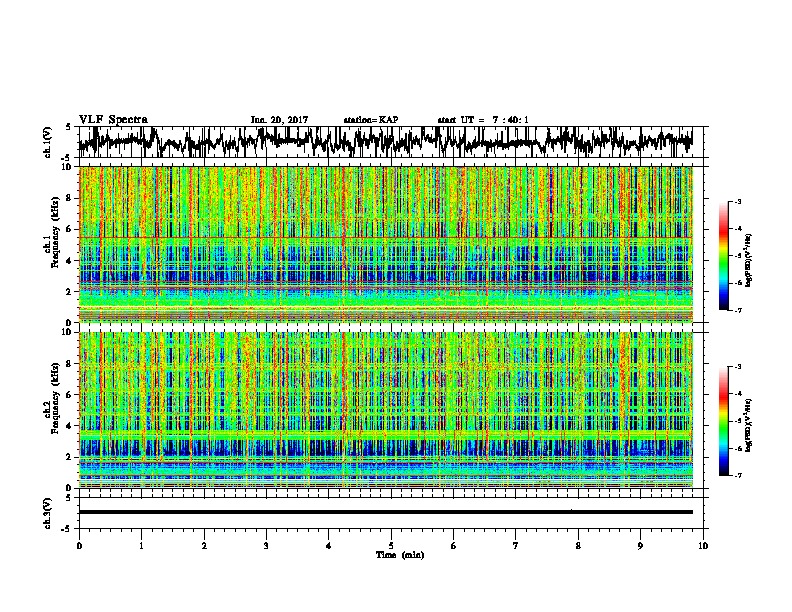Click the red horizontal line near 5.5 kHz in ch.1
Image resolution: width=792 pixels, height=612 pixels.
point(385,237)
